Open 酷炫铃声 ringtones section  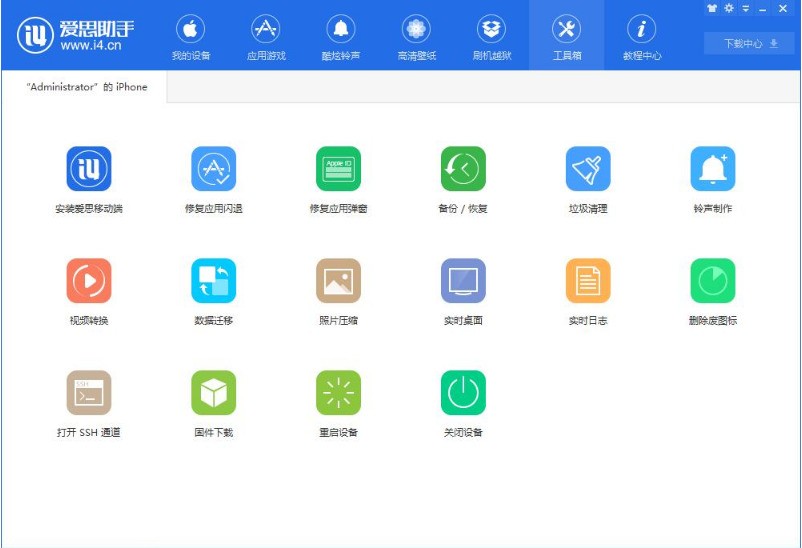(x=341, y=37)
